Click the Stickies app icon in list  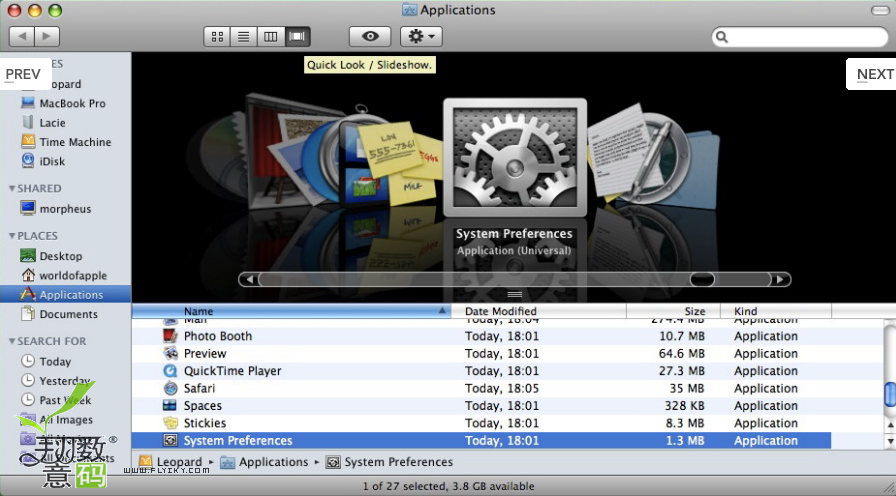click(x=170, y=423)
